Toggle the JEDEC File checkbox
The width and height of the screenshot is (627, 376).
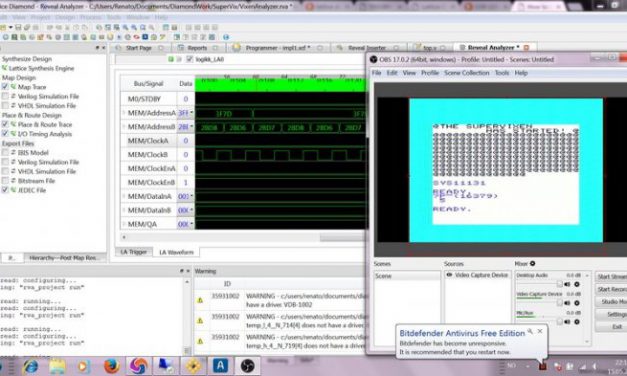tap(5, 190)
